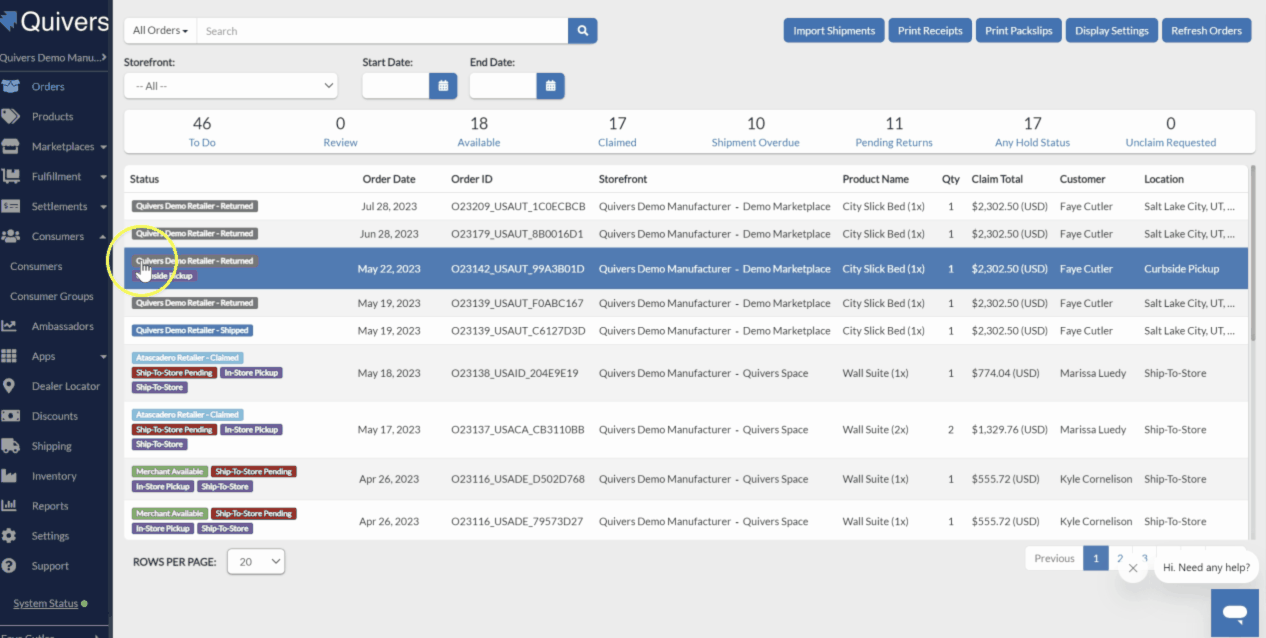Click the Import Shipments button
Viewport: 1266px width, 638px height.
pyautogui.click(x=834, y=31)
